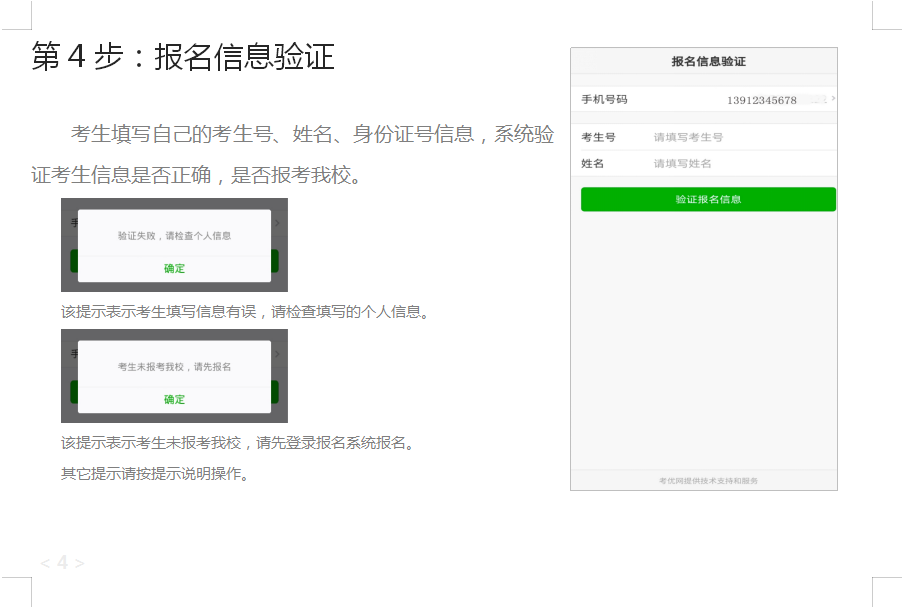Viewport: 904px width, 609px height.
Task: Click the right arrow beside page number 4
Action: [79, 563]
